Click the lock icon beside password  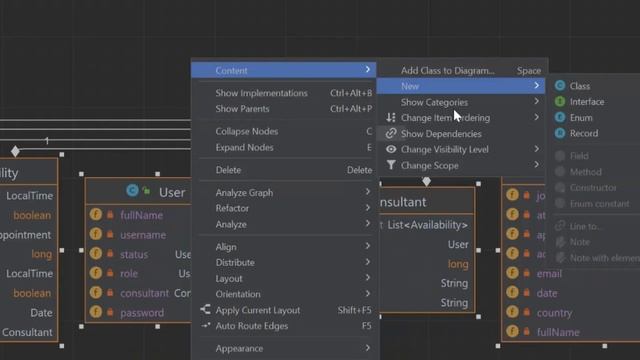coord(110,312)
